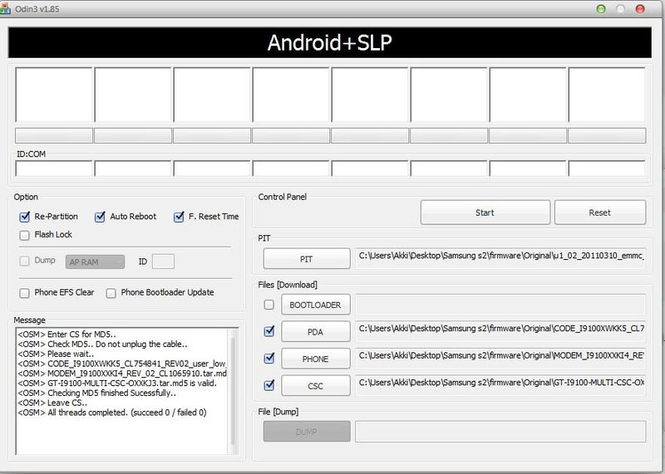Image resolution: width=665 pixels, height=474 pixels.
Task: Tick the BOOTLOADER file checkbox
Action: (x=269, y=304)
